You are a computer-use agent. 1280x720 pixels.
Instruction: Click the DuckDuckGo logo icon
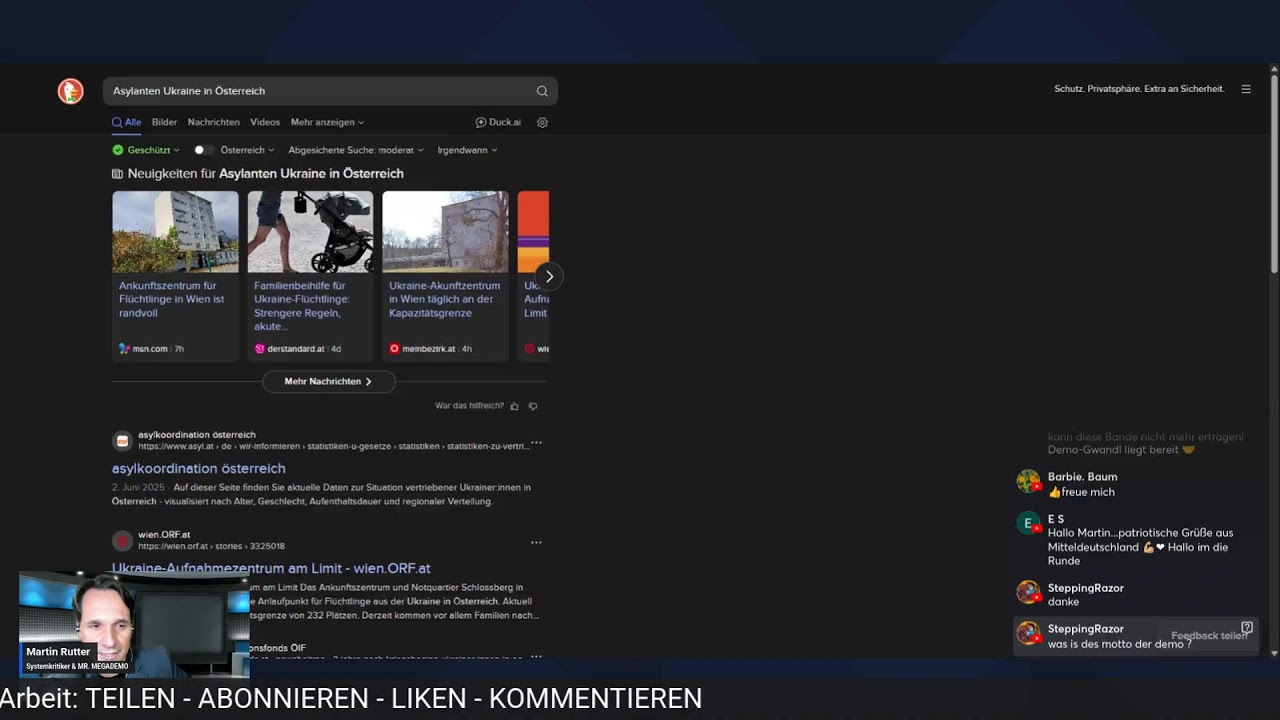tap(70, 91)
